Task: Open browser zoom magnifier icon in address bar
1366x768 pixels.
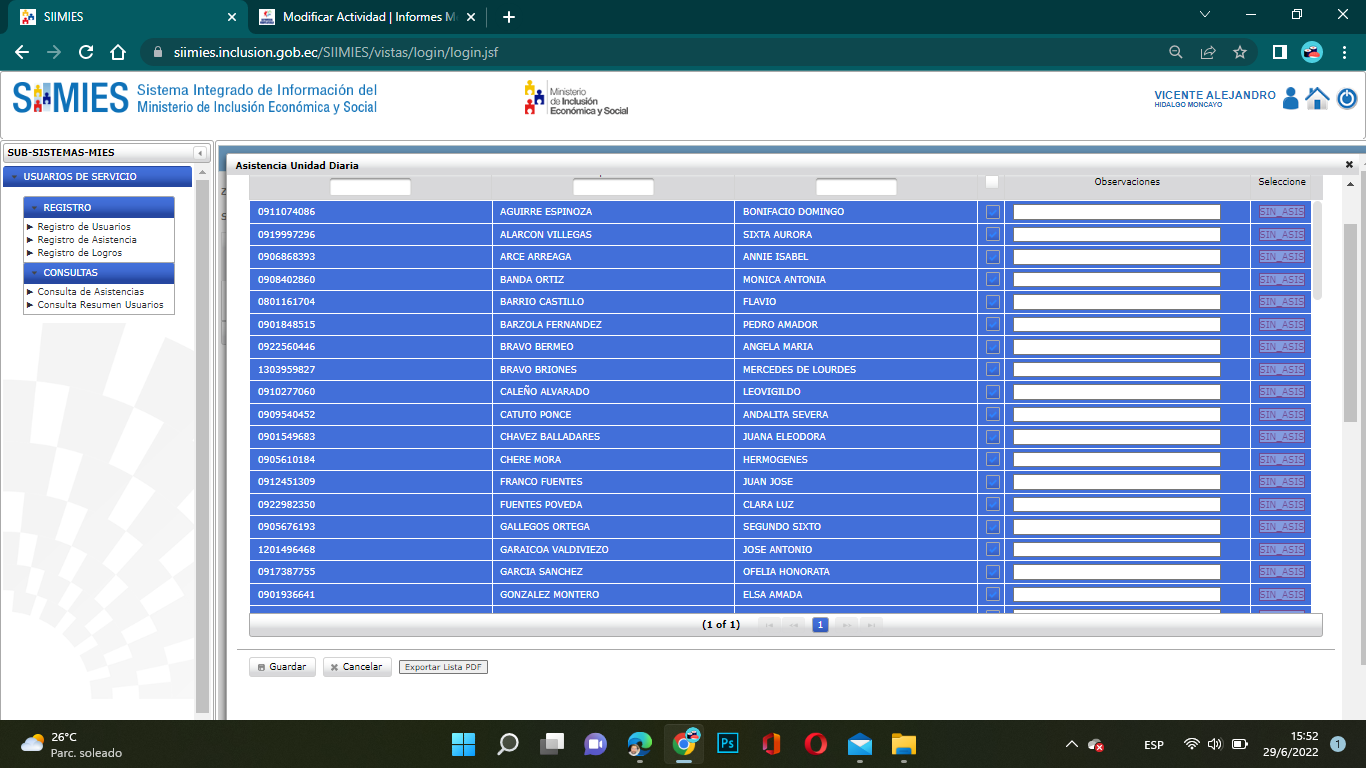Action: [x=1176, y=52]
